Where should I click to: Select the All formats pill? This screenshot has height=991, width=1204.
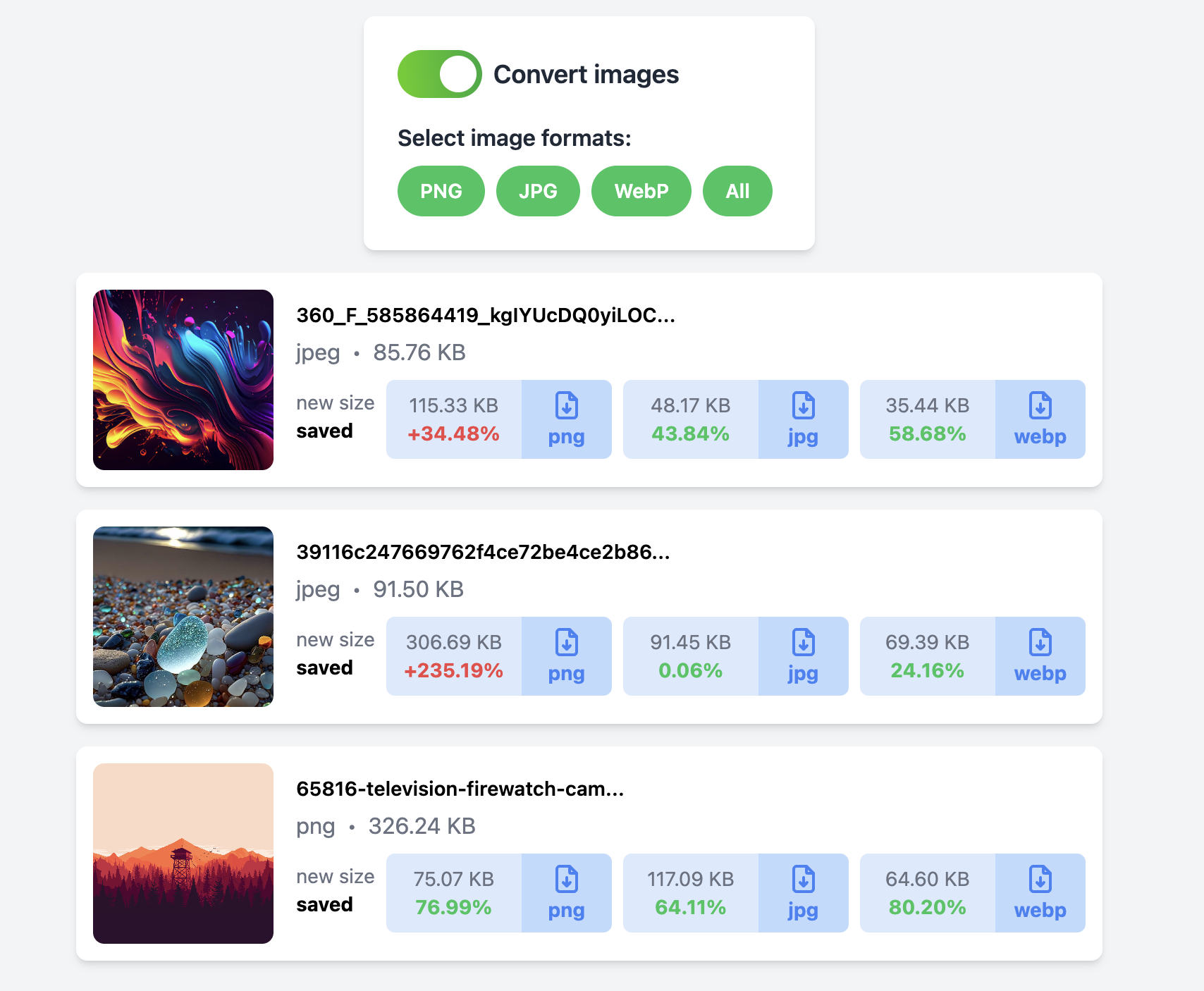[x=737, y=191]
